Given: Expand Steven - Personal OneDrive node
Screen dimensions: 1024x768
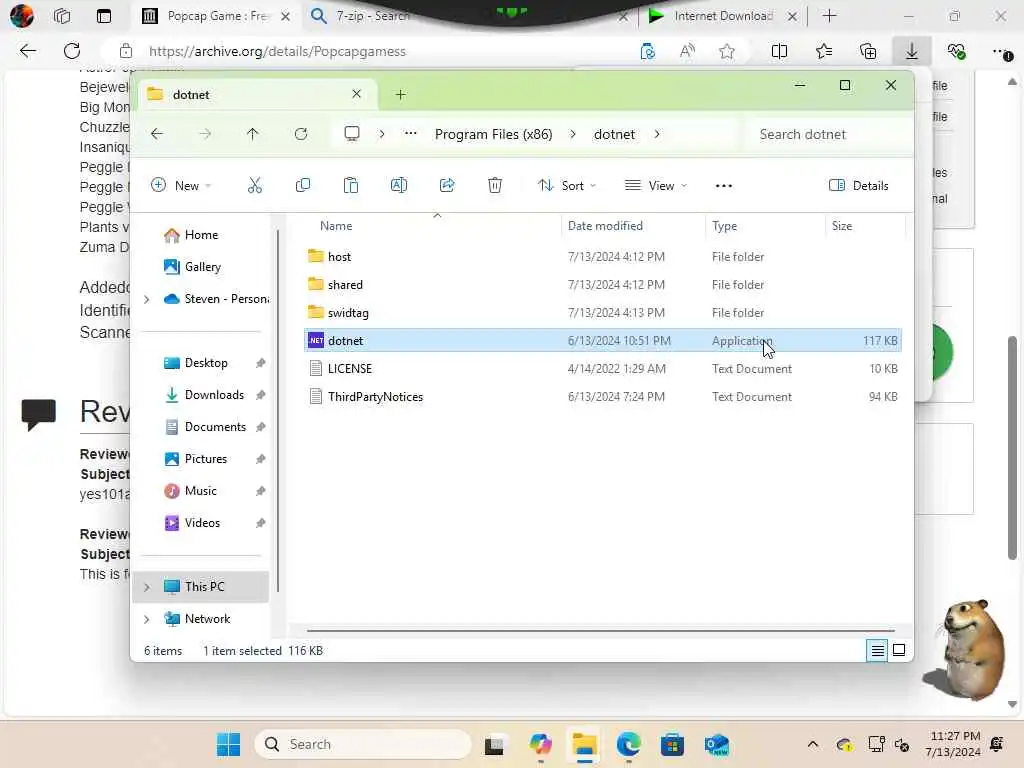Looking at the screenshot, I should [147, 299].
